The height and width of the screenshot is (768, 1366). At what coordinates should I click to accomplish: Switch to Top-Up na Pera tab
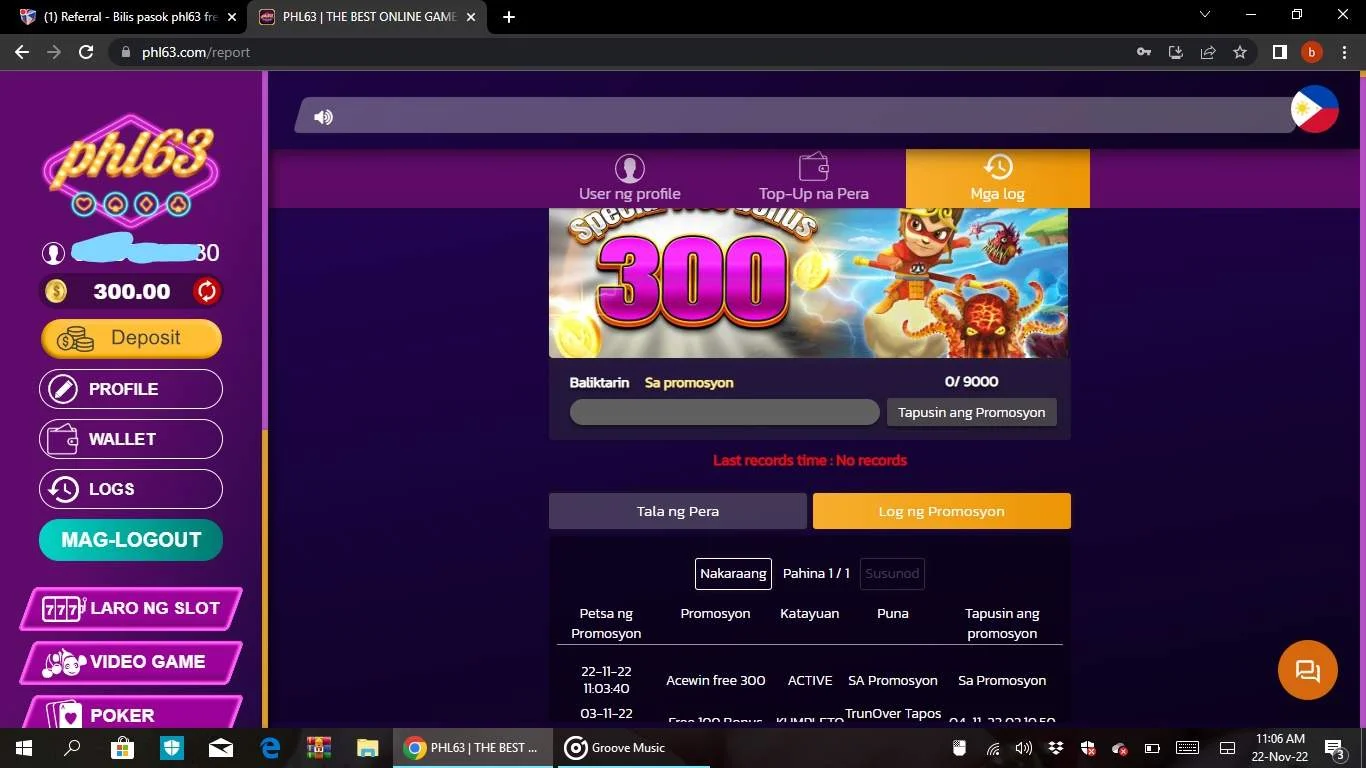point(814,179)
